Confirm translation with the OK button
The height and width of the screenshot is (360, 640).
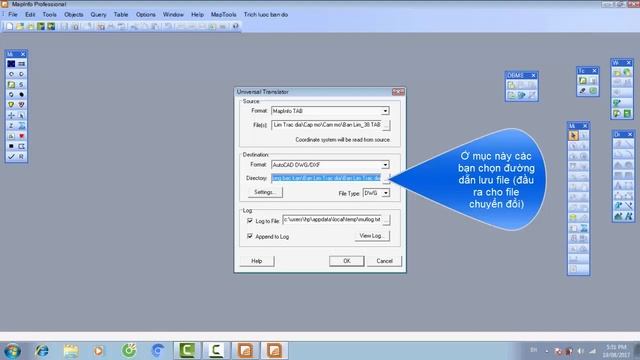tap(347, 261)
